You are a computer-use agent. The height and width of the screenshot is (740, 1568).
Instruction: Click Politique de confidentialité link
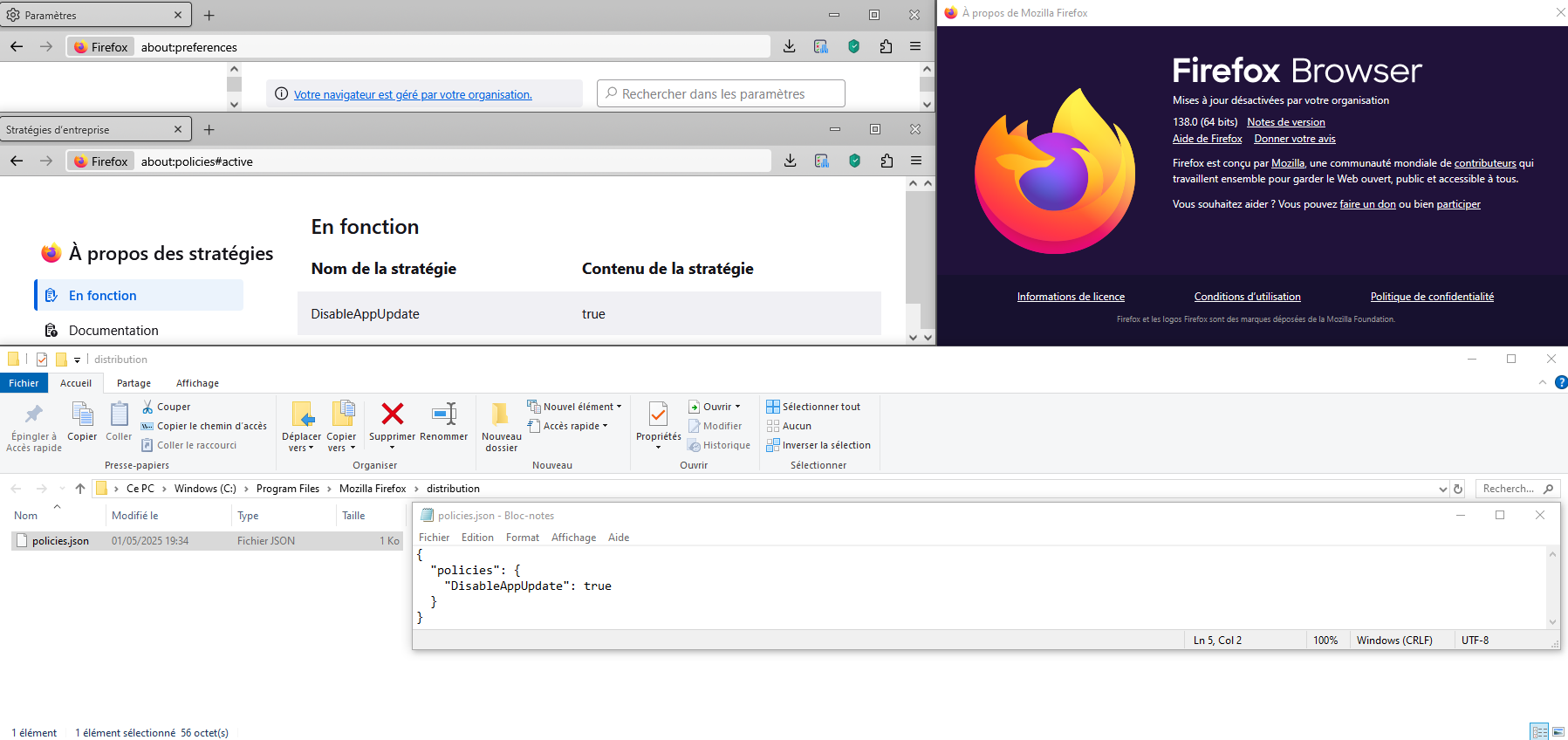coord(1432,297)
